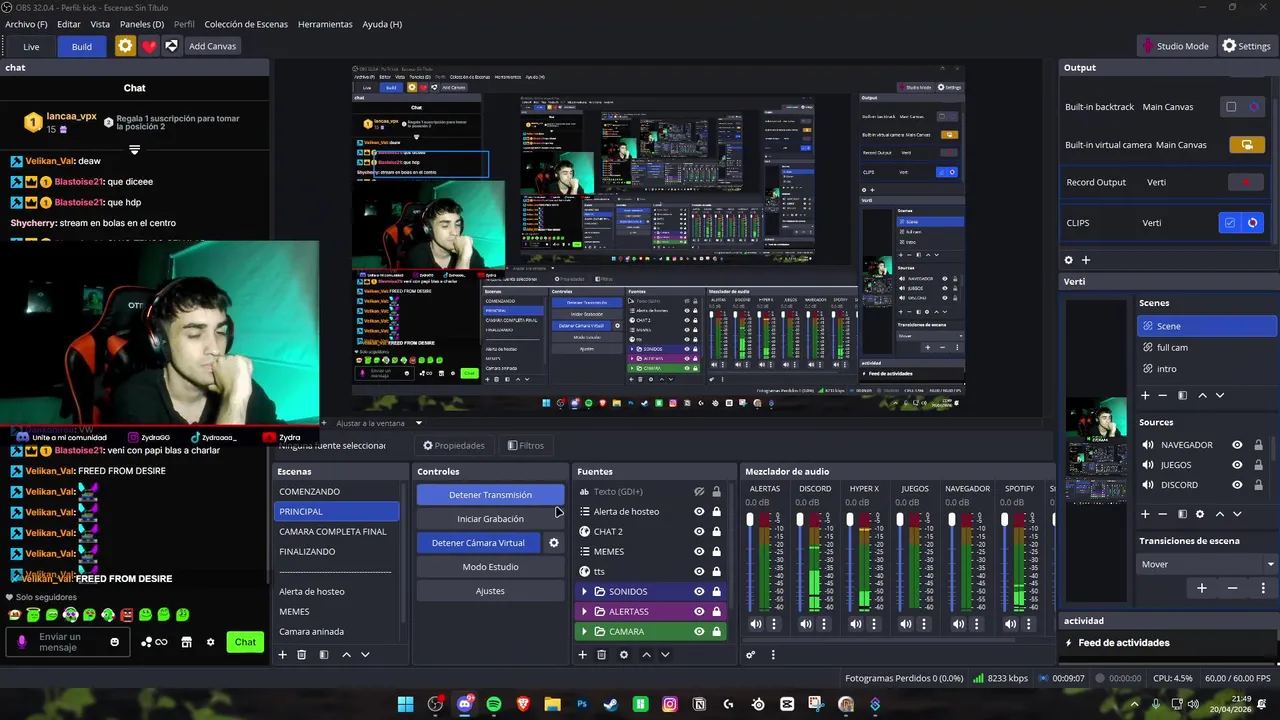Click Add Canvas button
Screen dimensions: 1280x720
coord(212,46)
